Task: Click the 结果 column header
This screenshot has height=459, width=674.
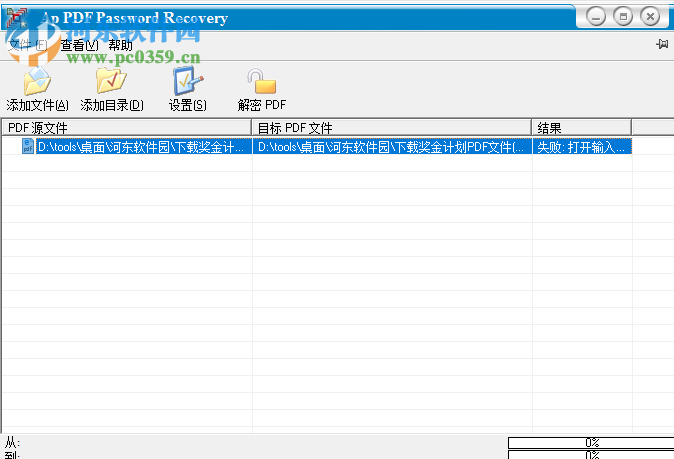Action: pyautogui.click(x=582, y=128)
